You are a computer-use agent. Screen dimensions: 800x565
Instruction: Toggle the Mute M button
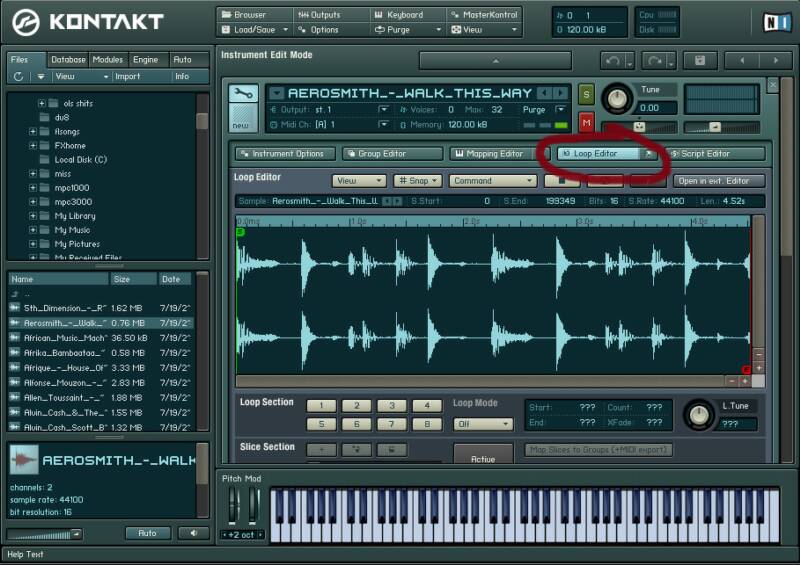[586, 122]
